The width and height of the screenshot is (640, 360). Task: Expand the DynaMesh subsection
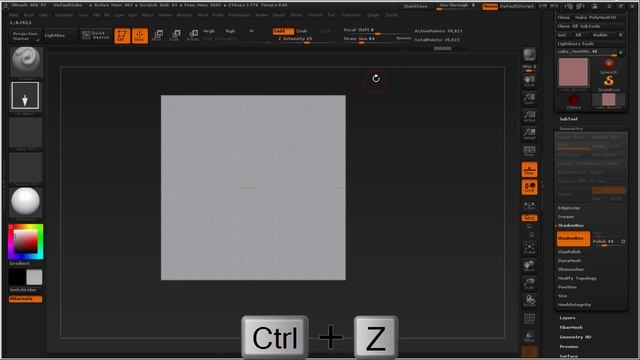coord(569,261)
